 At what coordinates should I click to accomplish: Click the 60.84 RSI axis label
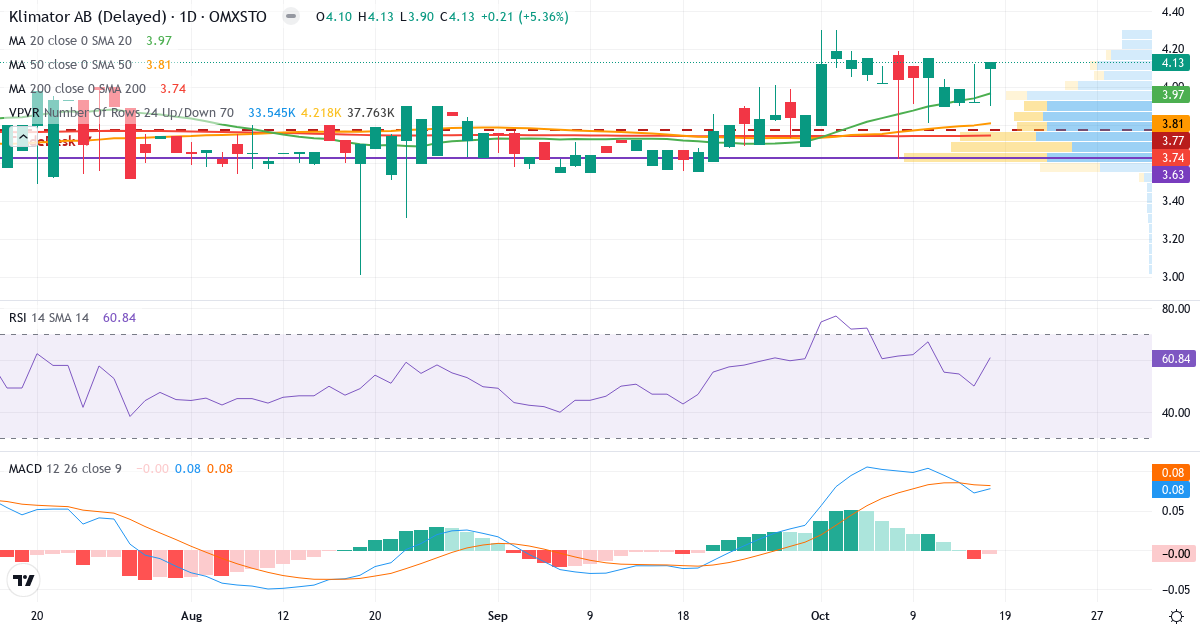[x=1172, y=359]
